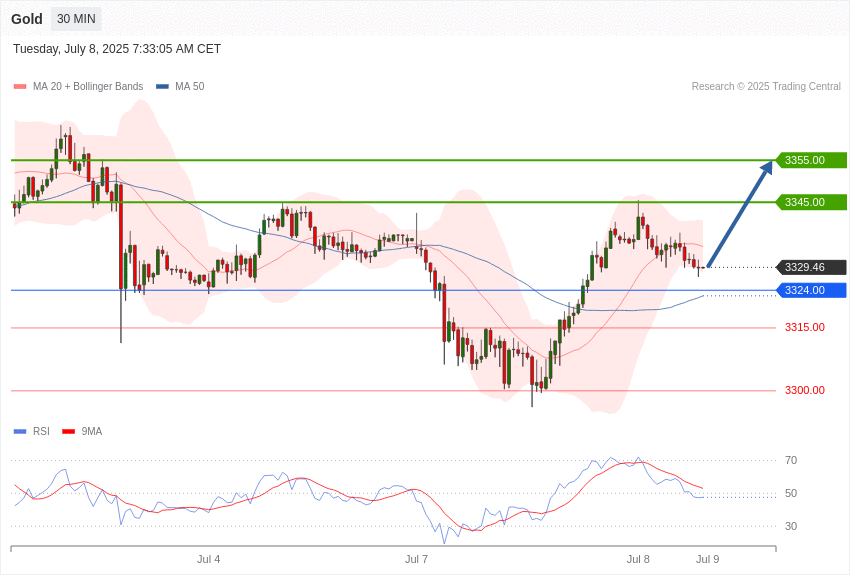Viewport: 850px width, 576px height.
Task: Click the MA 50 legend label
Action: tap(190, 86)
